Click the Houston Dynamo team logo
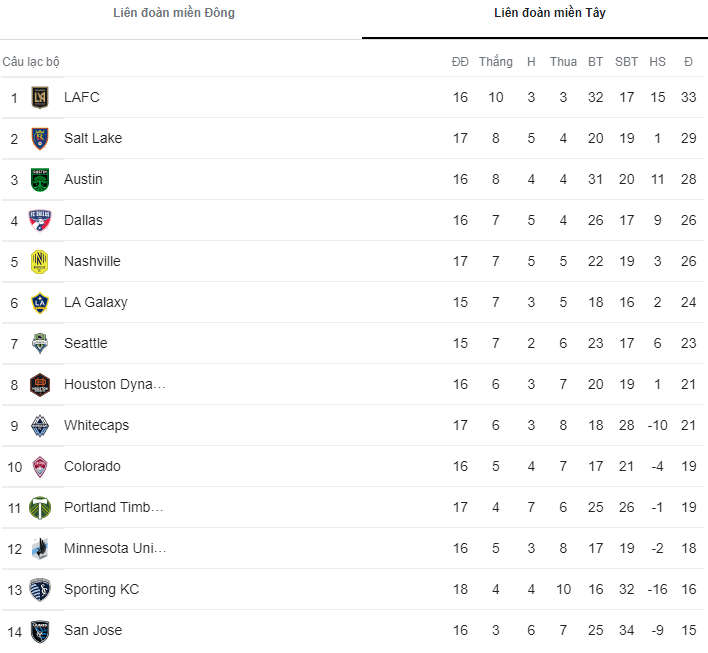Image resolution: width=708 pixels, height=653 pixels. (40, 385)
